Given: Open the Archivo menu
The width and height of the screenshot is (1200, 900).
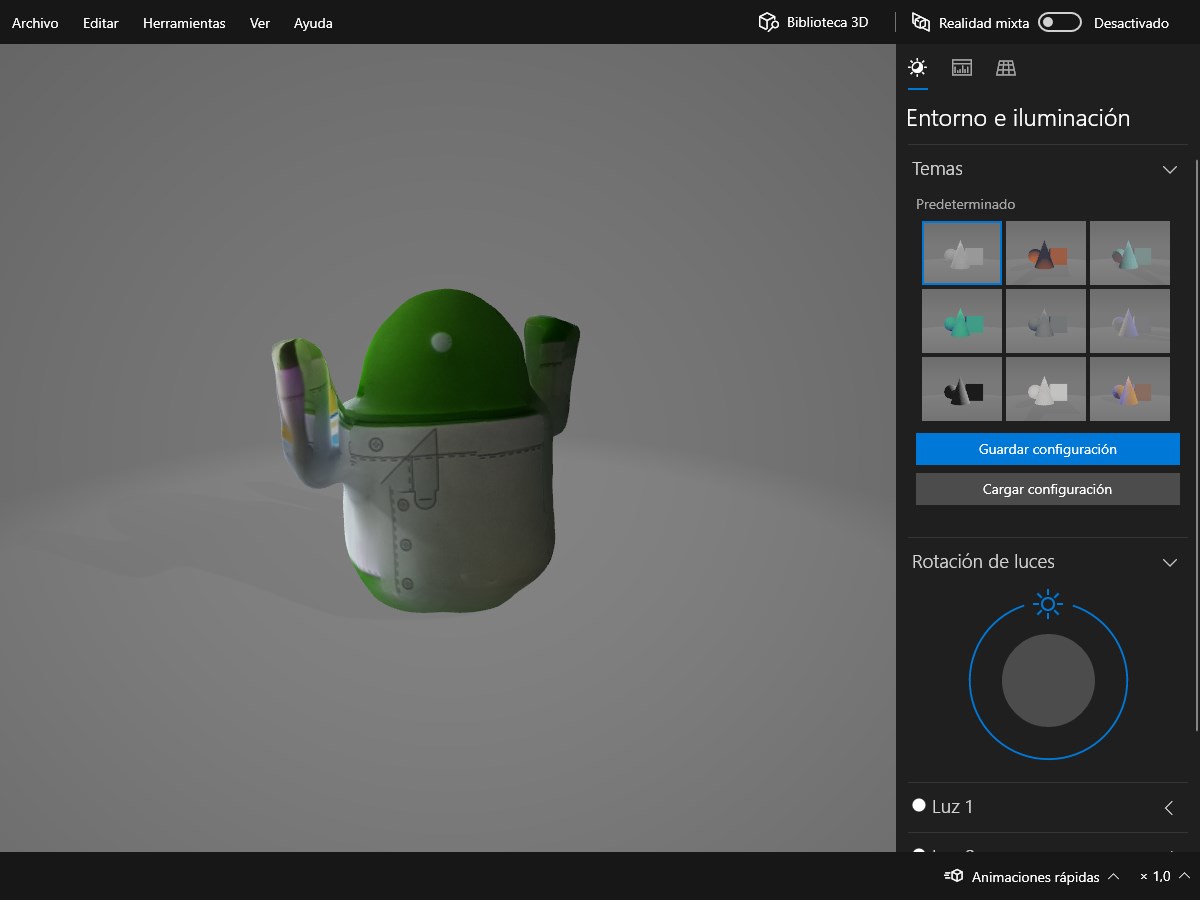Looking at the screenshot, I should pos(35,23).
